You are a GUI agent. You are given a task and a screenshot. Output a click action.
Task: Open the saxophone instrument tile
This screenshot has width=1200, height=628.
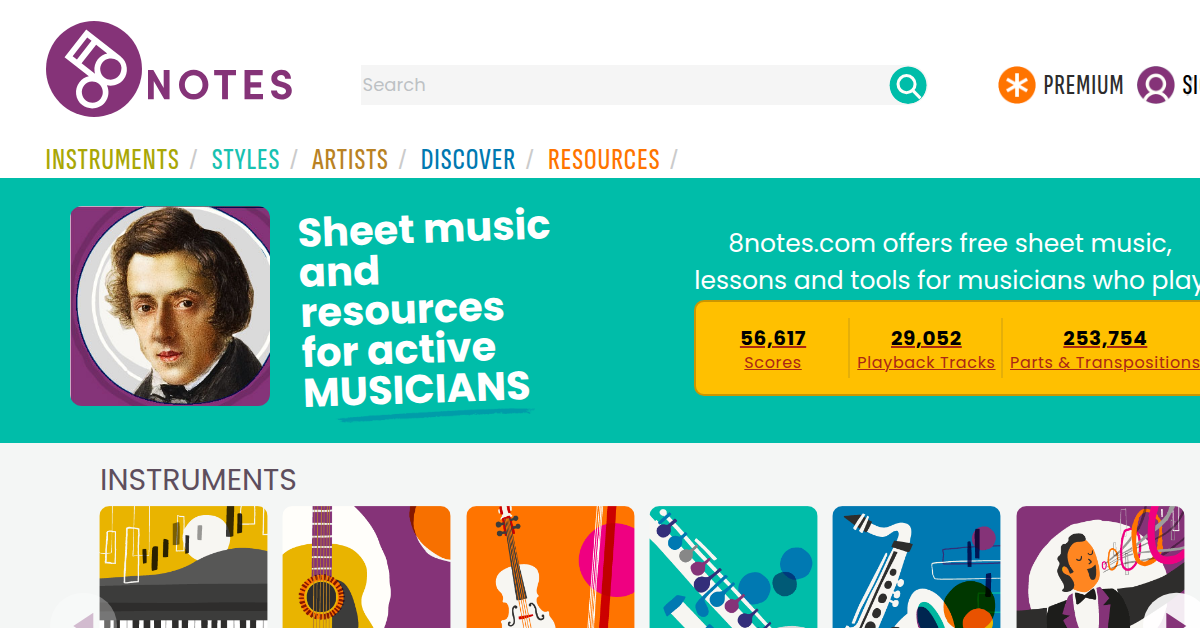pos(916,567)
